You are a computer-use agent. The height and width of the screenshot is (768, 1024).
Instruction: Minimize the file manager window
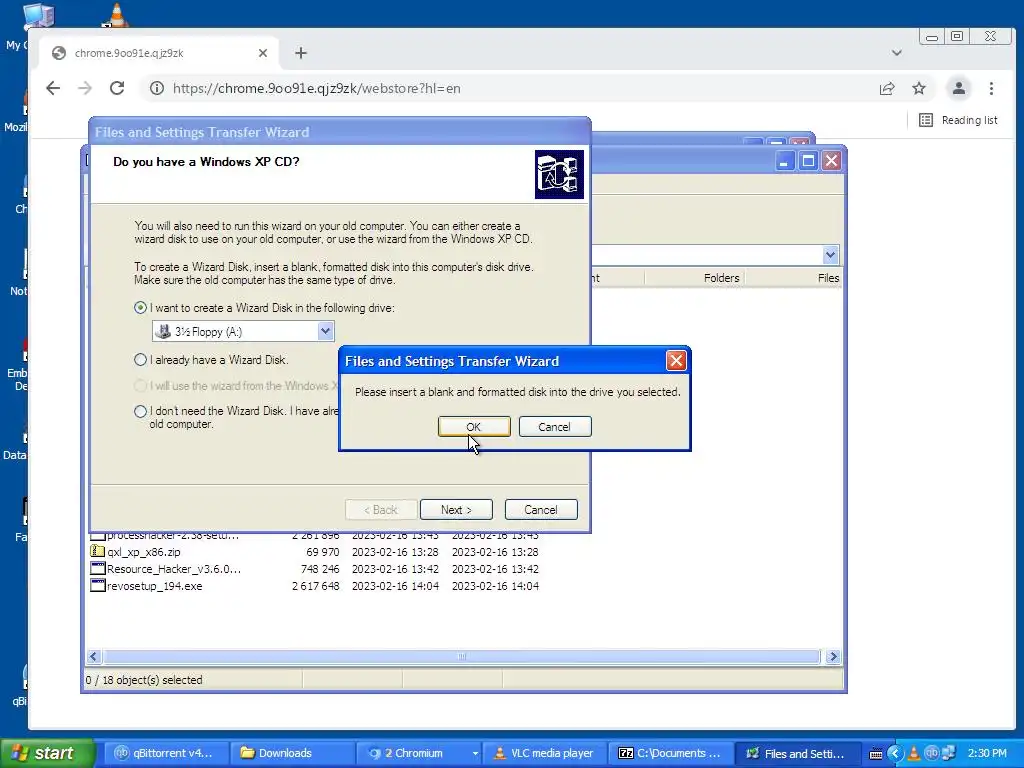point(785,161)
